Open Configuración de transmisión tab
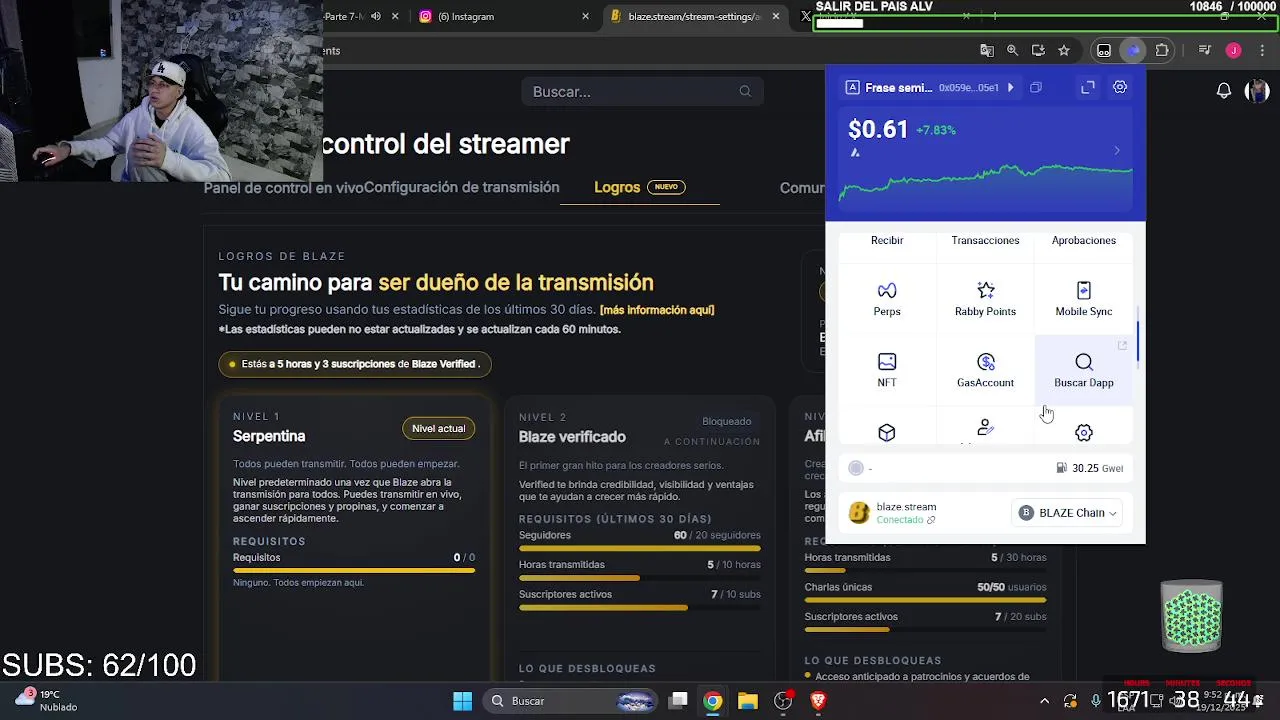Image resolution: width=1280 pixels, height=720 pixels. [461, 187]
